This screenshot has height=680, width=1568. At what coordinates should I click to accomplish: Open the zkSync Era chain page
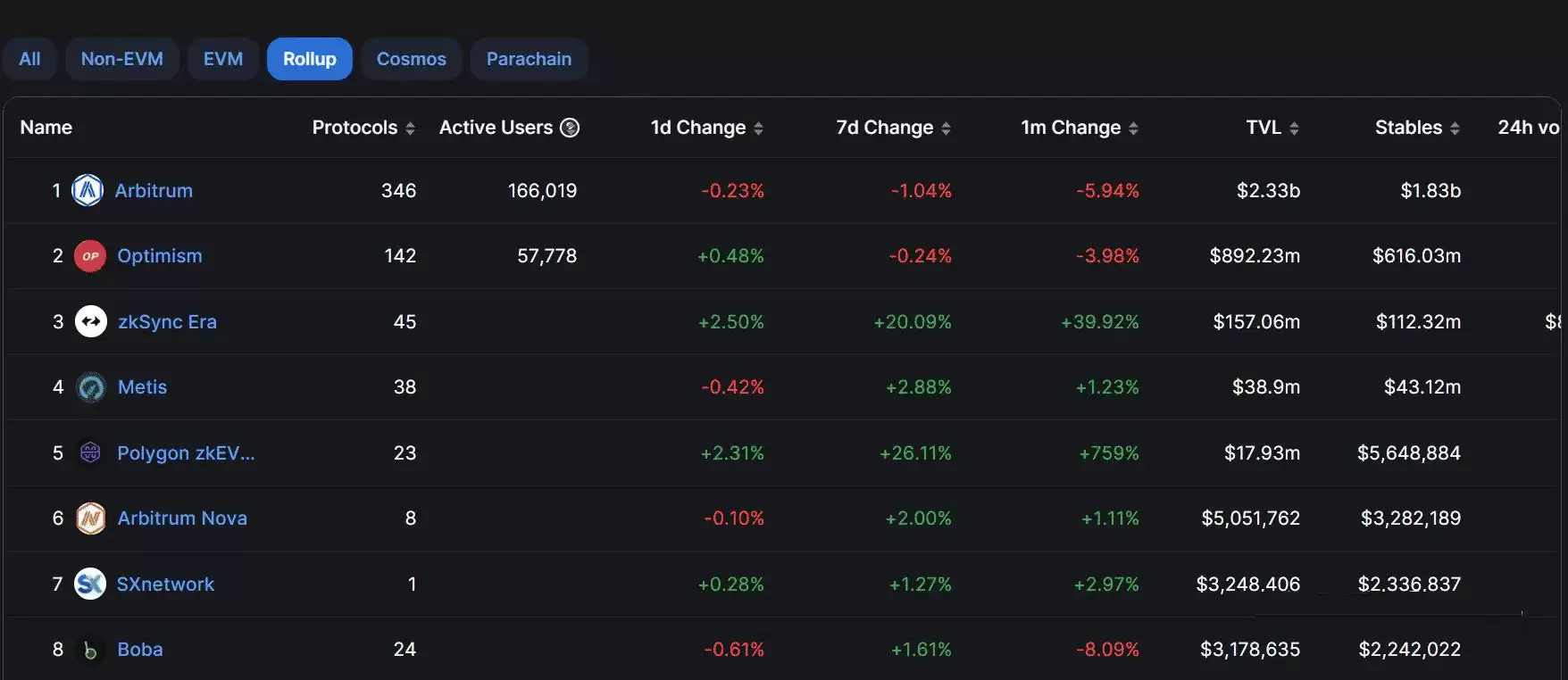[x=167, y=321]
